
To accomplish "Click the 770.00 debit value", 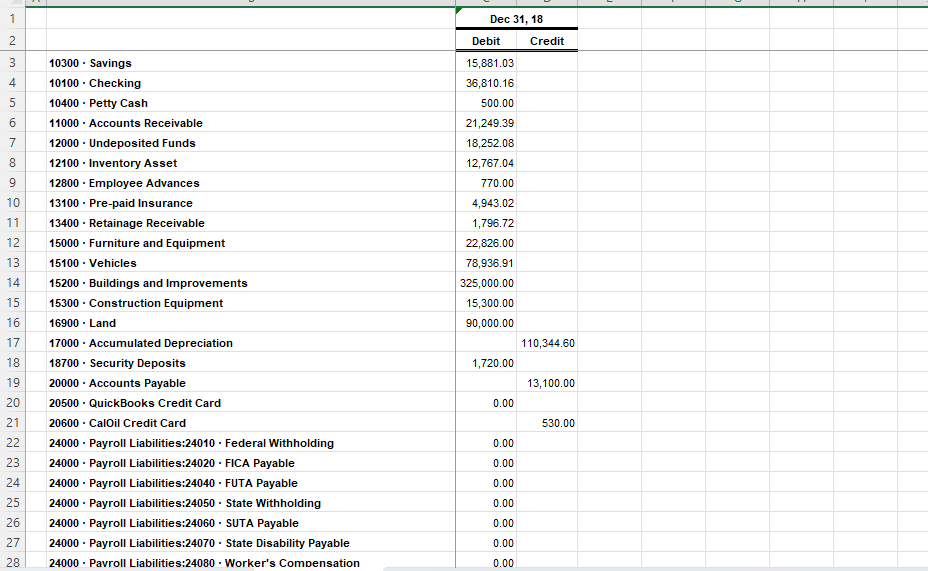I will coord(497,183).
